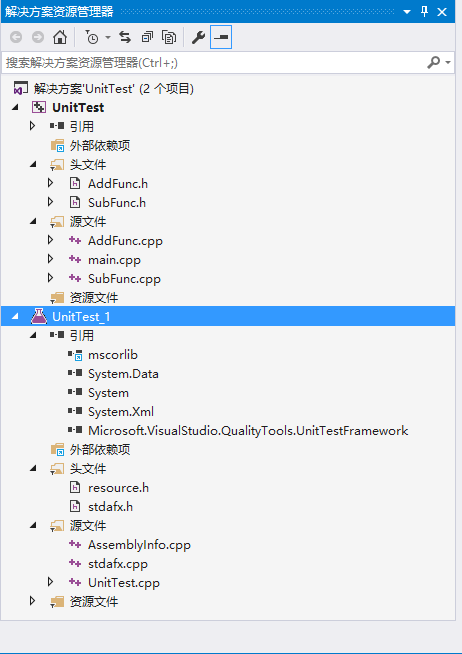Select AssemblyInfo.cpp in source files
462x654 pixels.
139,545
